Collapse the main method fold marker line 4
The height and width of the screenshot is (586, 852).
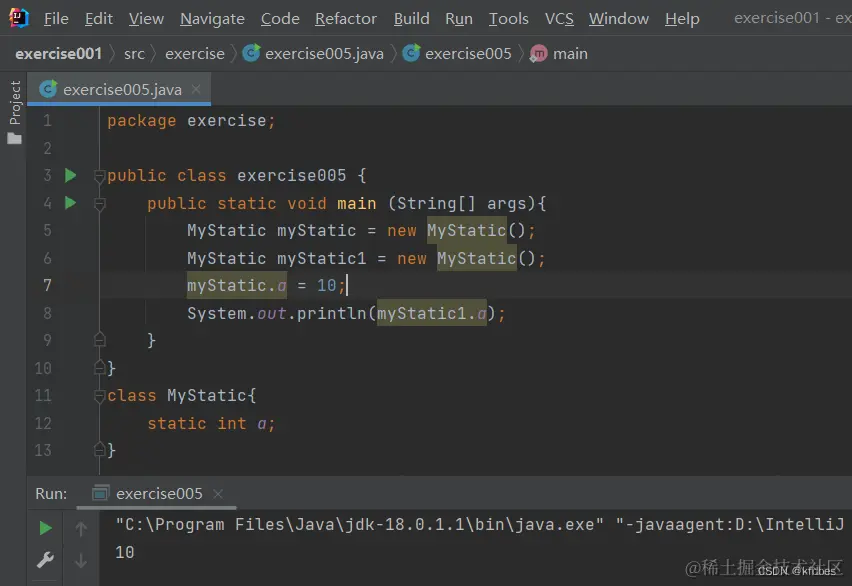coord(99,204)
